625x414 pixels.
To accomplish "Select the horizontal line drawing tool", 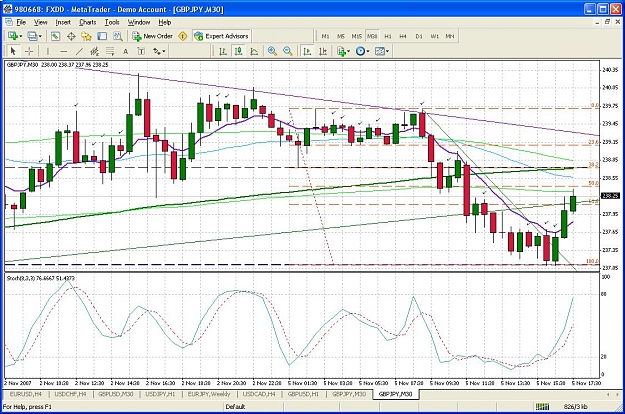I will pyautogui.click(x=63, y=51).
